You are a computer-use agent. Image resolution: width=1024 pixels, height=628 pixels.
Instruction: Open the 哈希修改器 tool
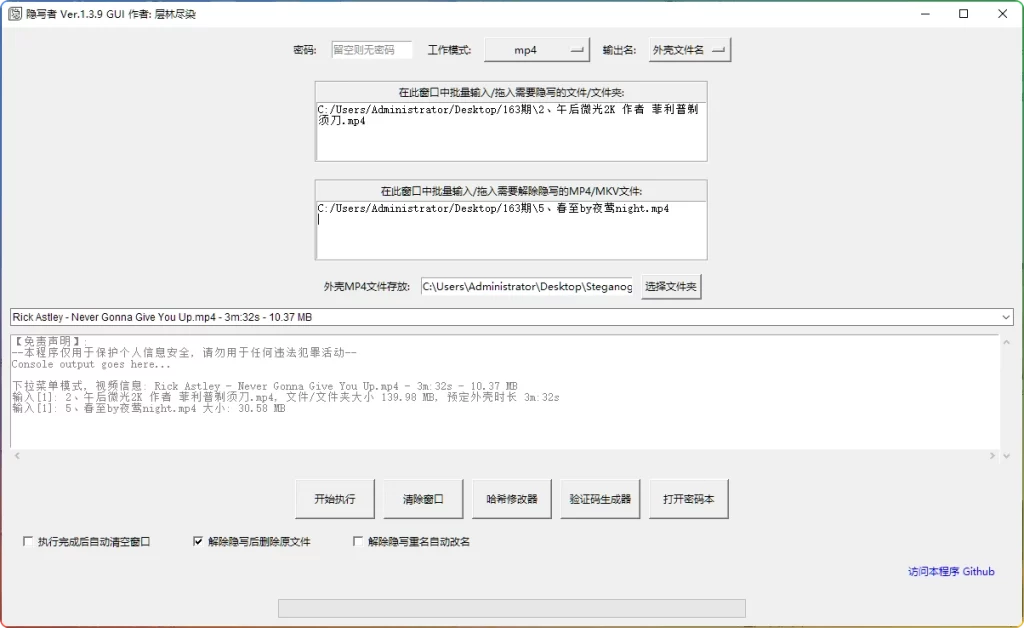(x=511, y=498)
